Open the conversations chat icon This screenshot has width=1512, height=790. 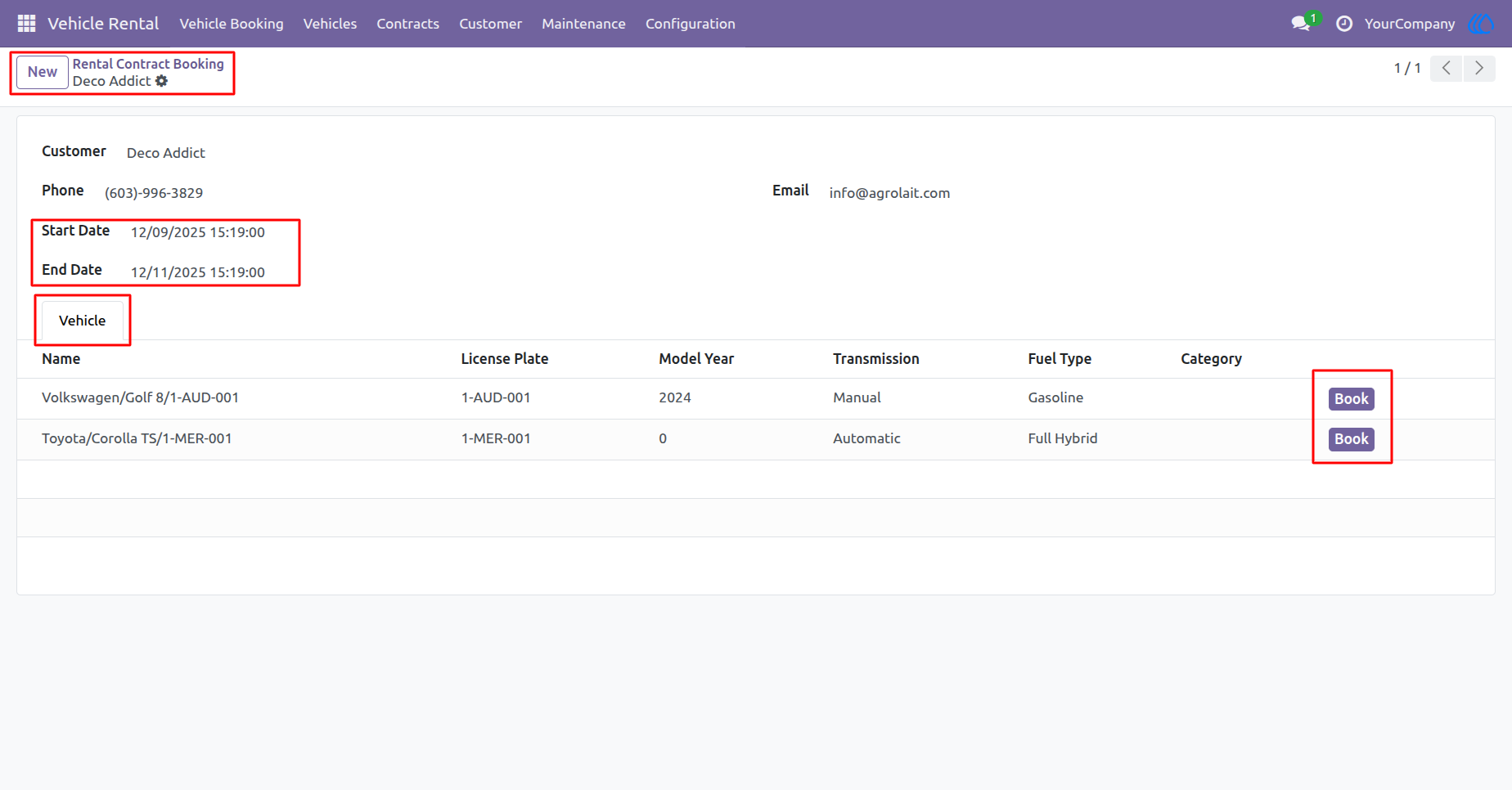coord(1301,24)
